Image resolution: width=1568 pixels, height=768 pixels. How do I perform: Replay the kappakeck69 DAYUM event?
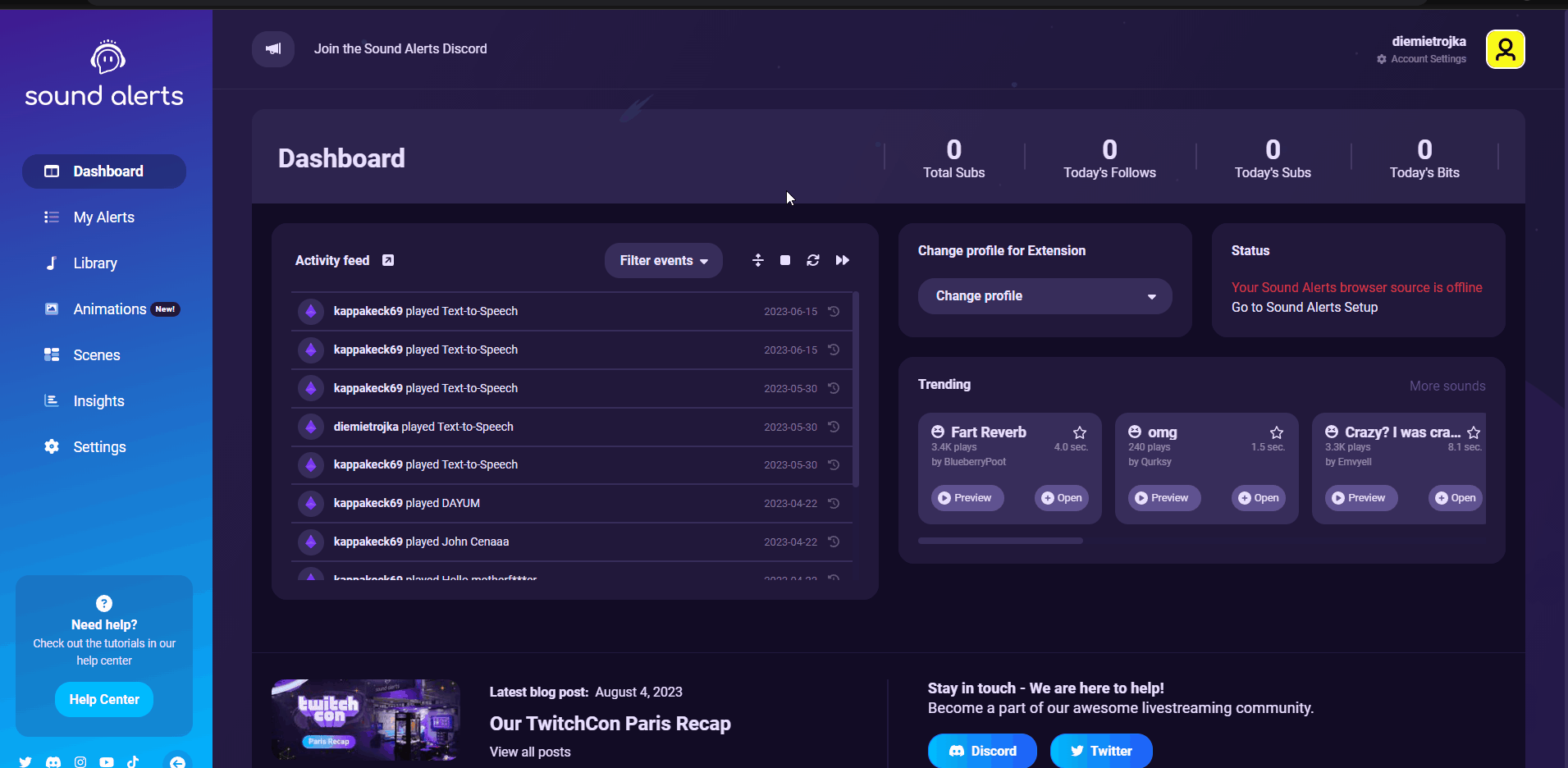[x=834, y=503]
